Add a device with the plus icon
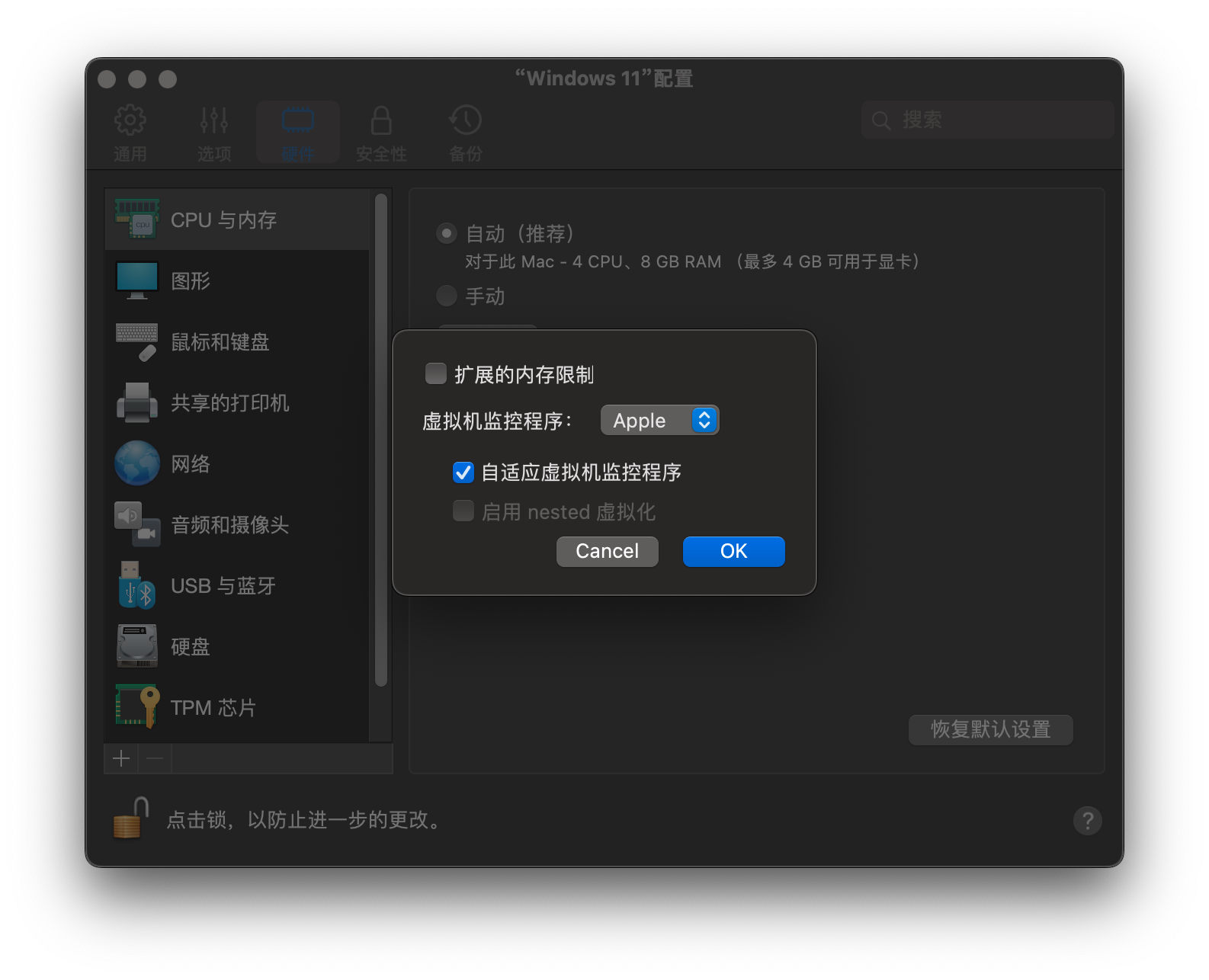This screenshot has height=980, width=1209. tap(121, 758)
